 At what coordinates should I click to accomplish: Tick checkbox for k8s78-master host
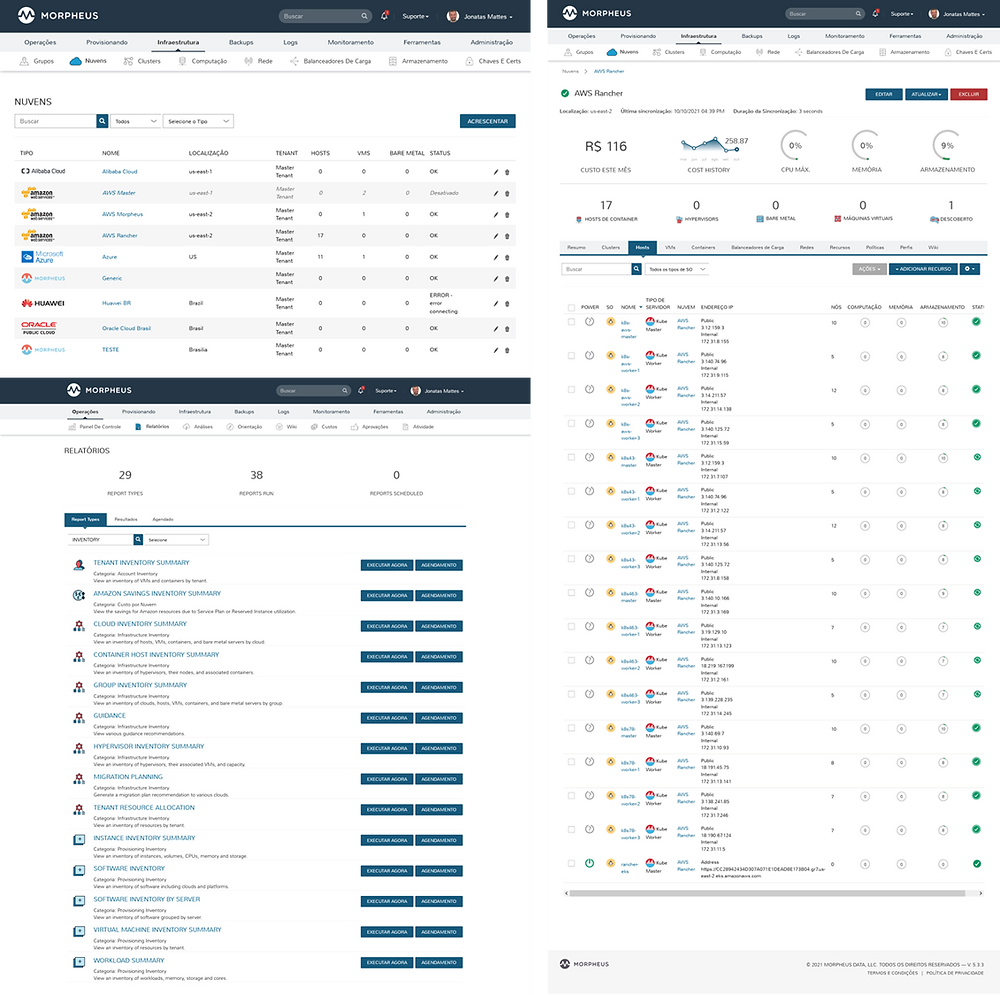click(x=571, y=728)
